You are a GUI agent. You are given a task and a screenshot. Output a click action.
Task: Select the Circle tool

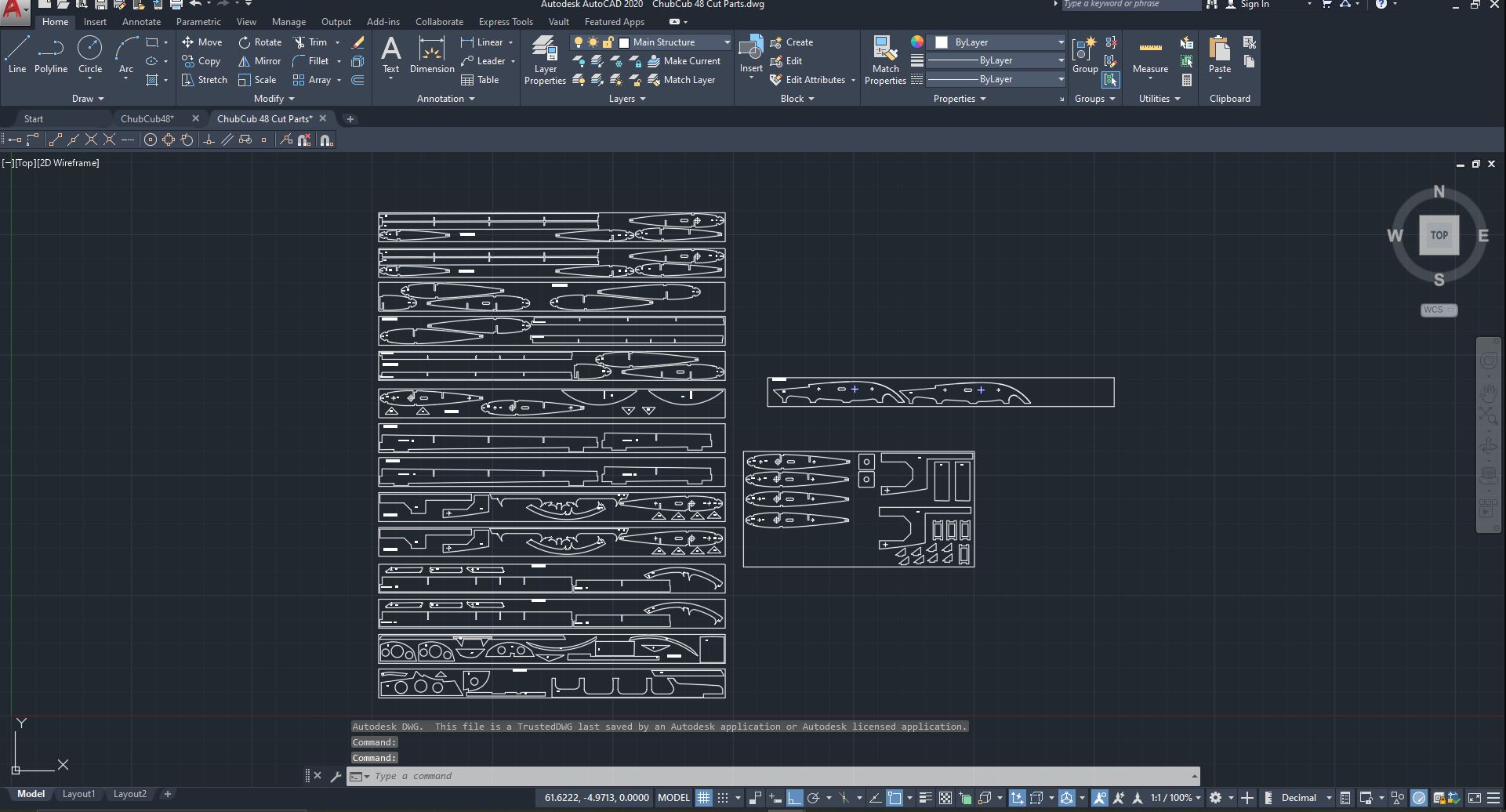click(x=90, y=55)
